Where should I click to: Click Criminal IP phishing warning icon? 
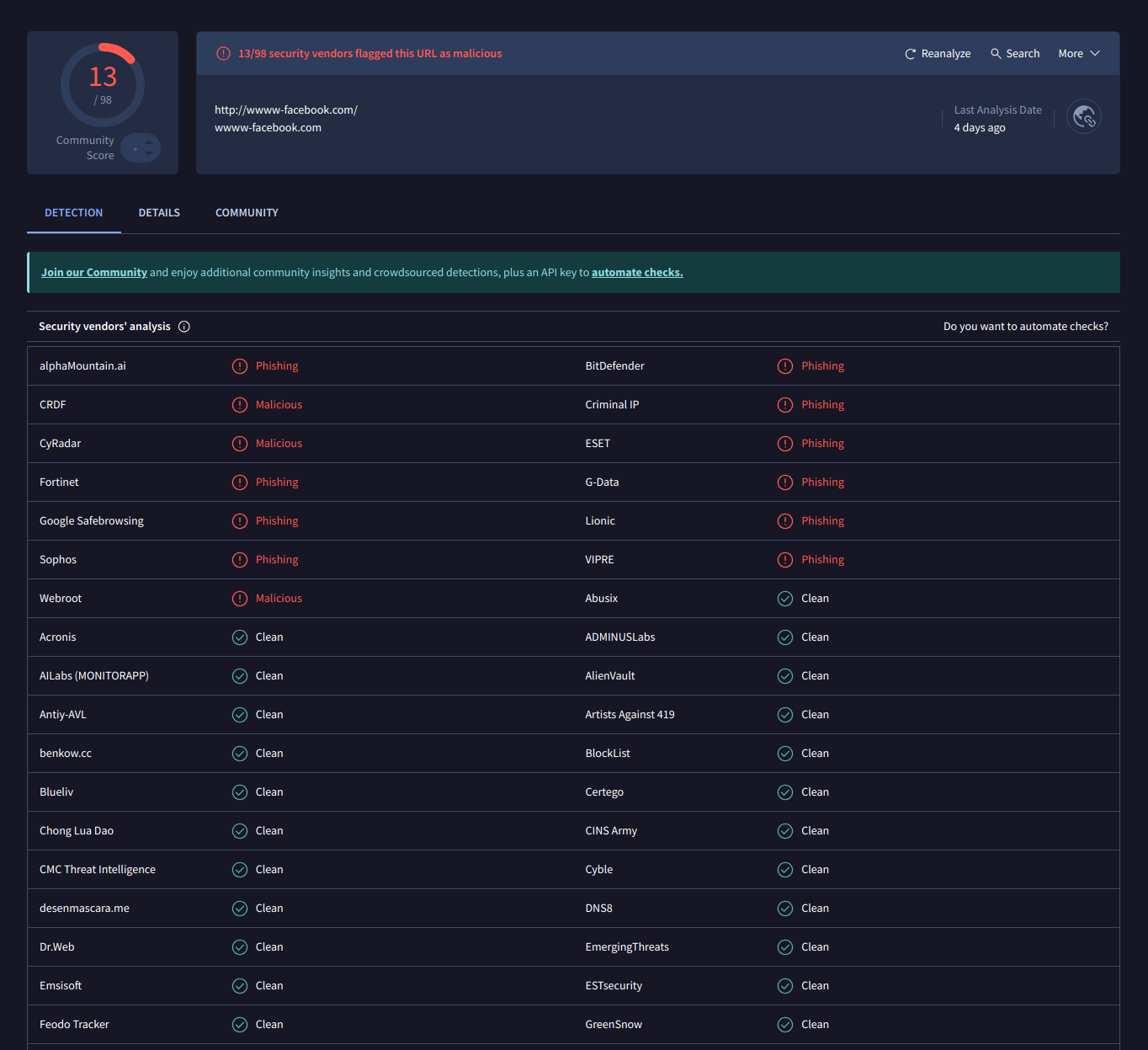tap(785, 405)
